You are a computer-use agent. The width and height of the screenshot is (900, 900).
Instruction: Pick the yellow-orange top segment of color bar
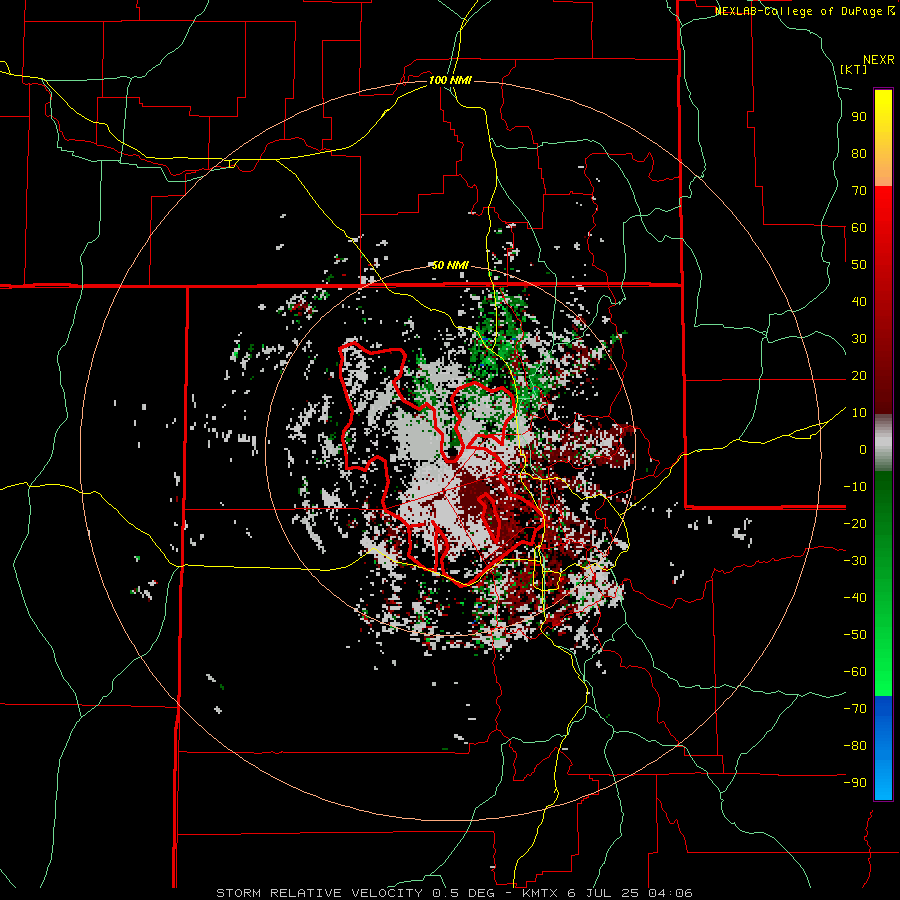click(x=883, y=138)
